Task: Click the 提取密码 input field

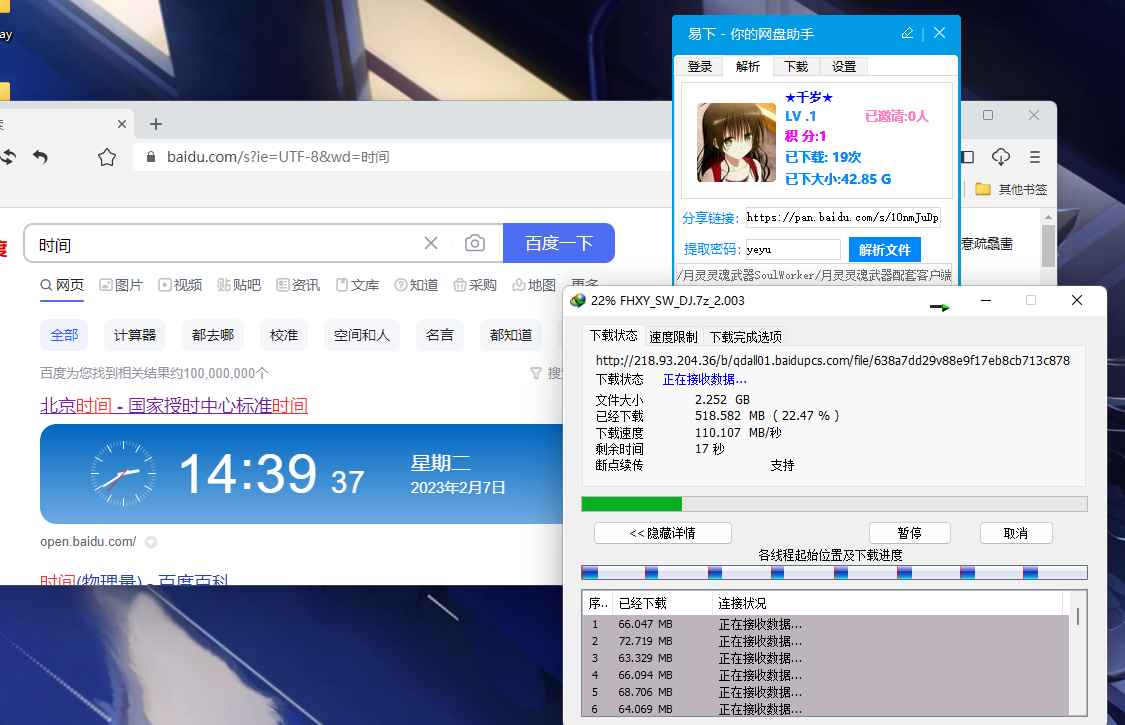Action: (793, 249)
